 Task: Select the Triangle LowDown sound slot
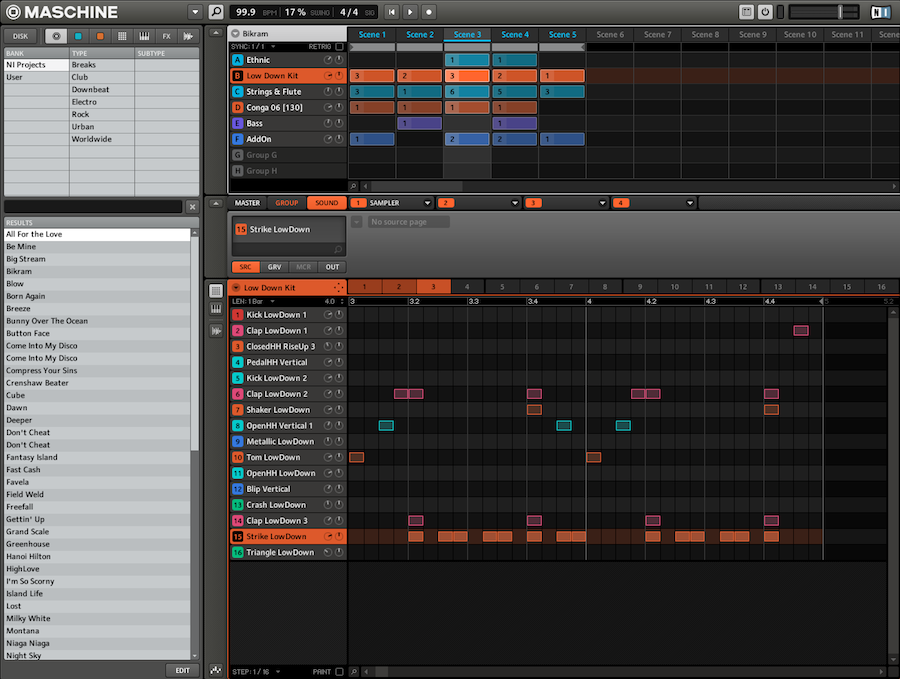pyautogui.click(x=288, y=552)
